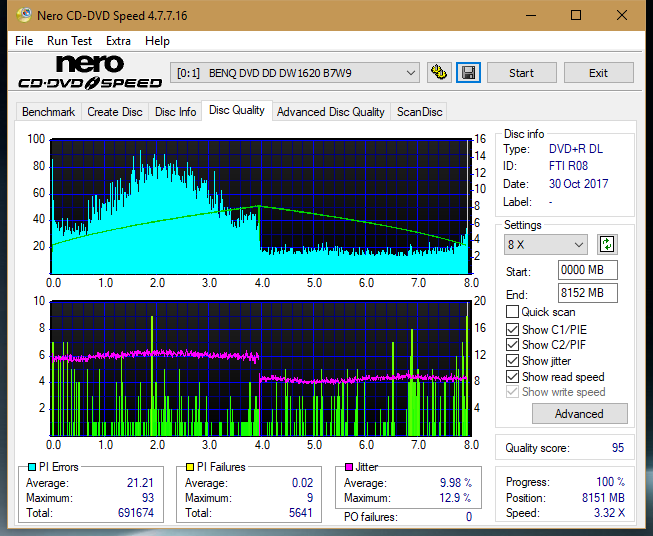Click the refresh speed settings icon

pos(607,244)
